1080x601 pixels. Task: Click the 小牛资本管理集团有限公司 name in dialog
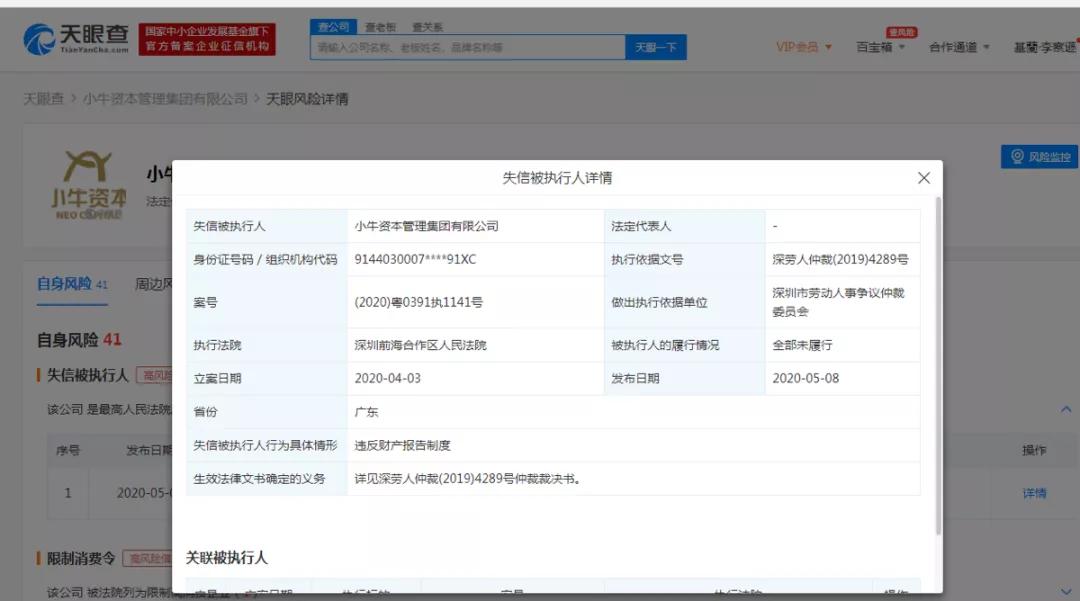[x=426, y=226]
